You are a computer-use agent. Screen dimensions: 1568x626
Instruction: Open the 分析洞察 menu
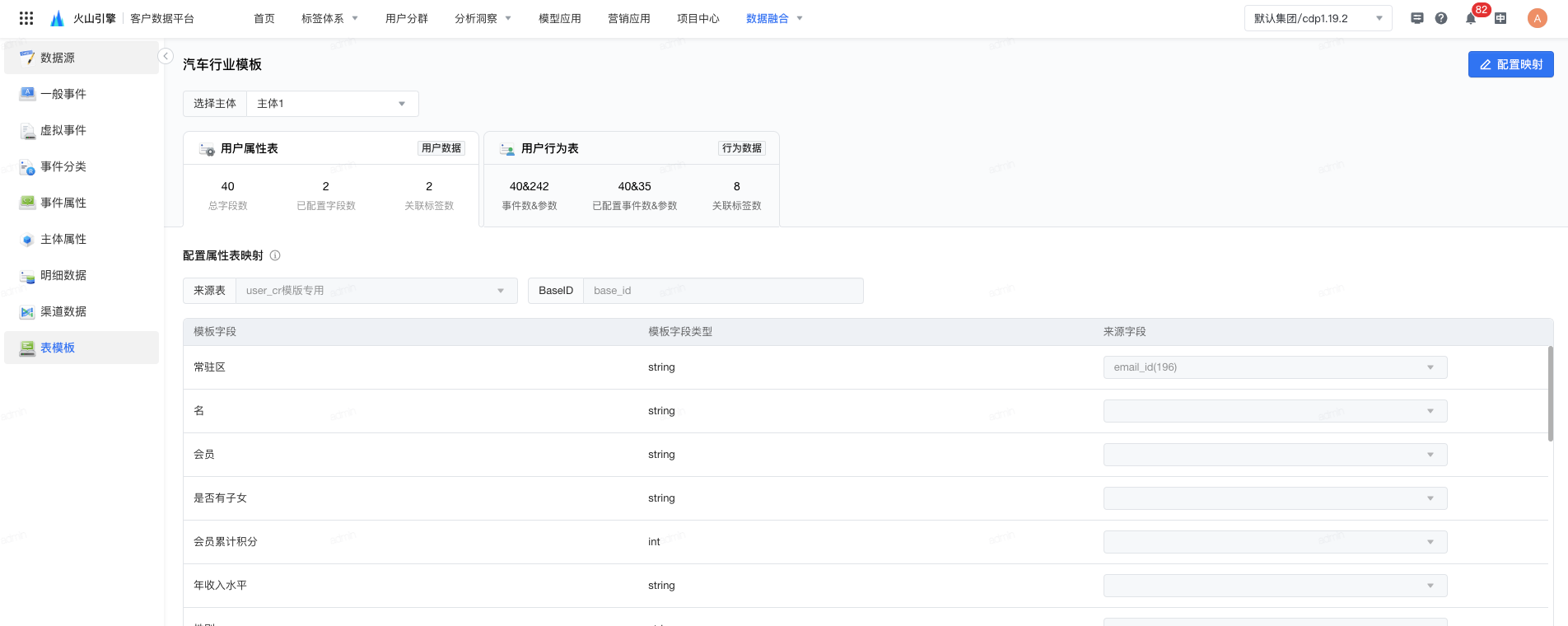483,18
